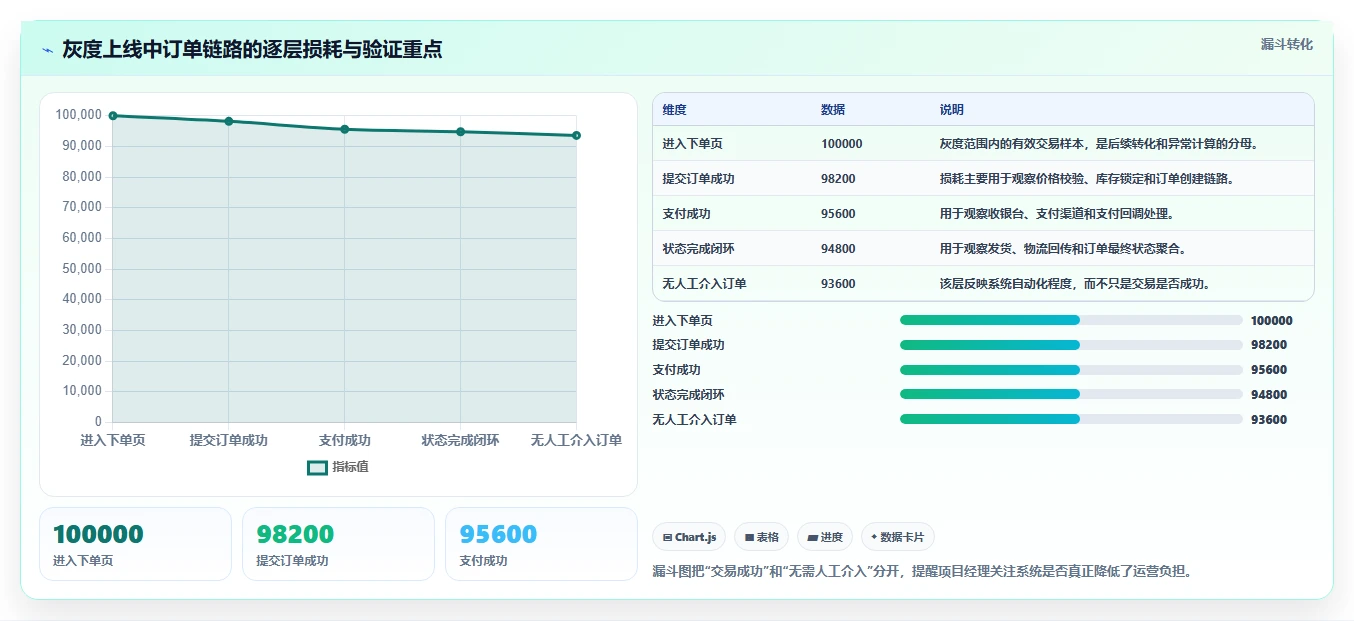This screenshot has width=1354, height=621.
Task: Click the 94800 value beside its progress bar
Action: pyautogui.click(x=1269, y=395)
